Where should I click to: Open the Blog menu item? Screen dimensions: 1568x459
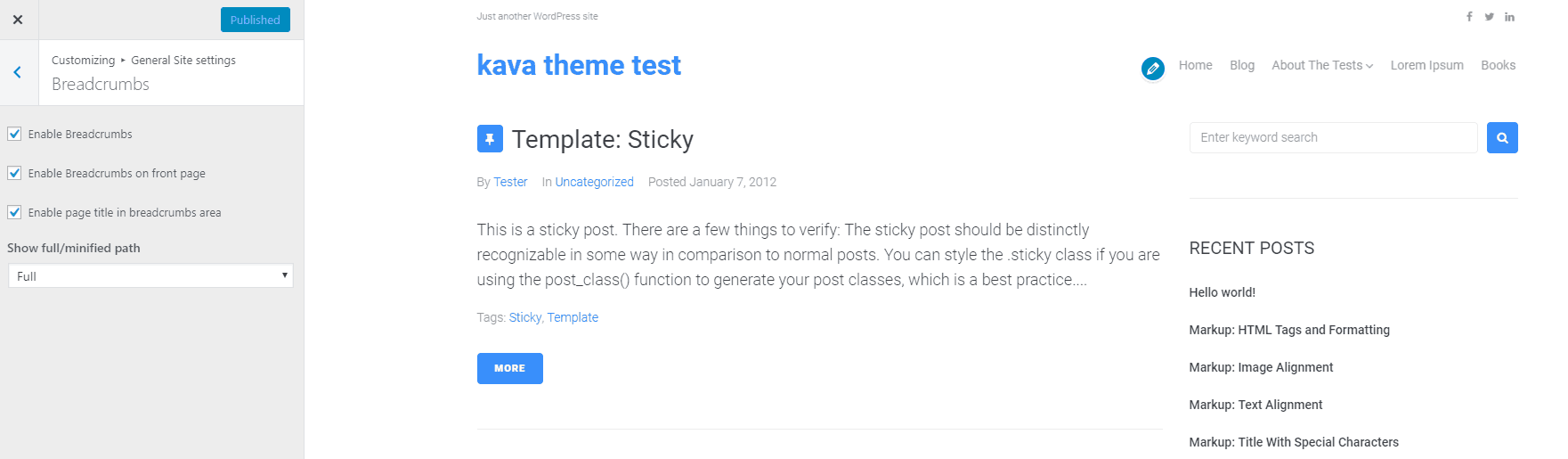coord(1241,65)
